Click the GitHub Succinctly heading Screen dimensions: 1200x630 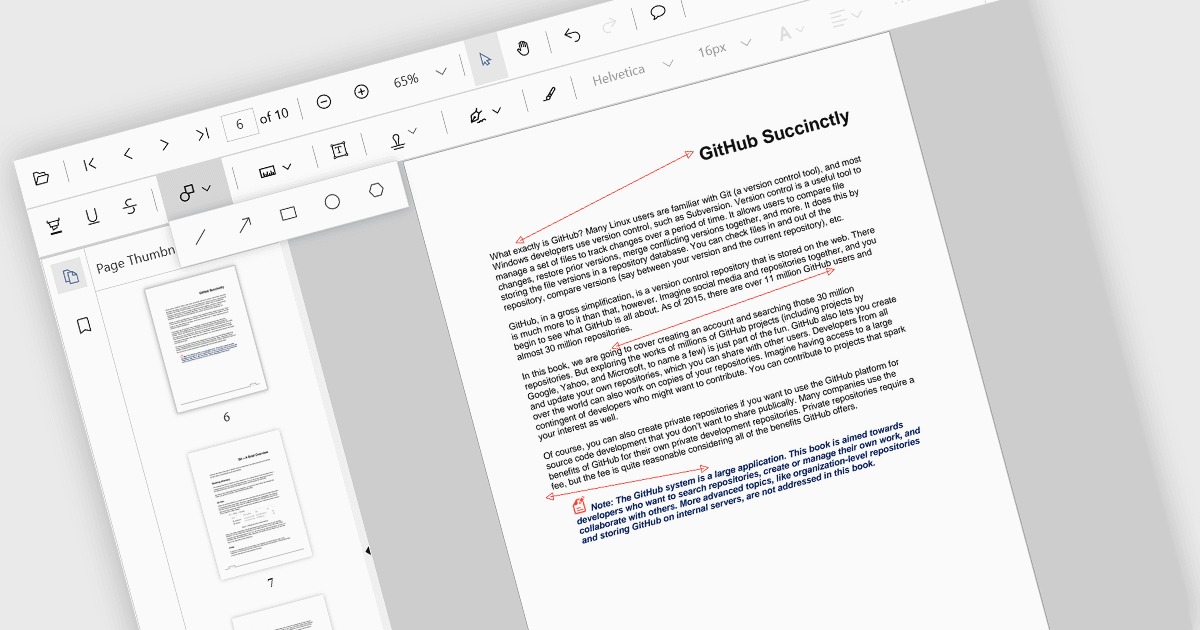point(774,134)
